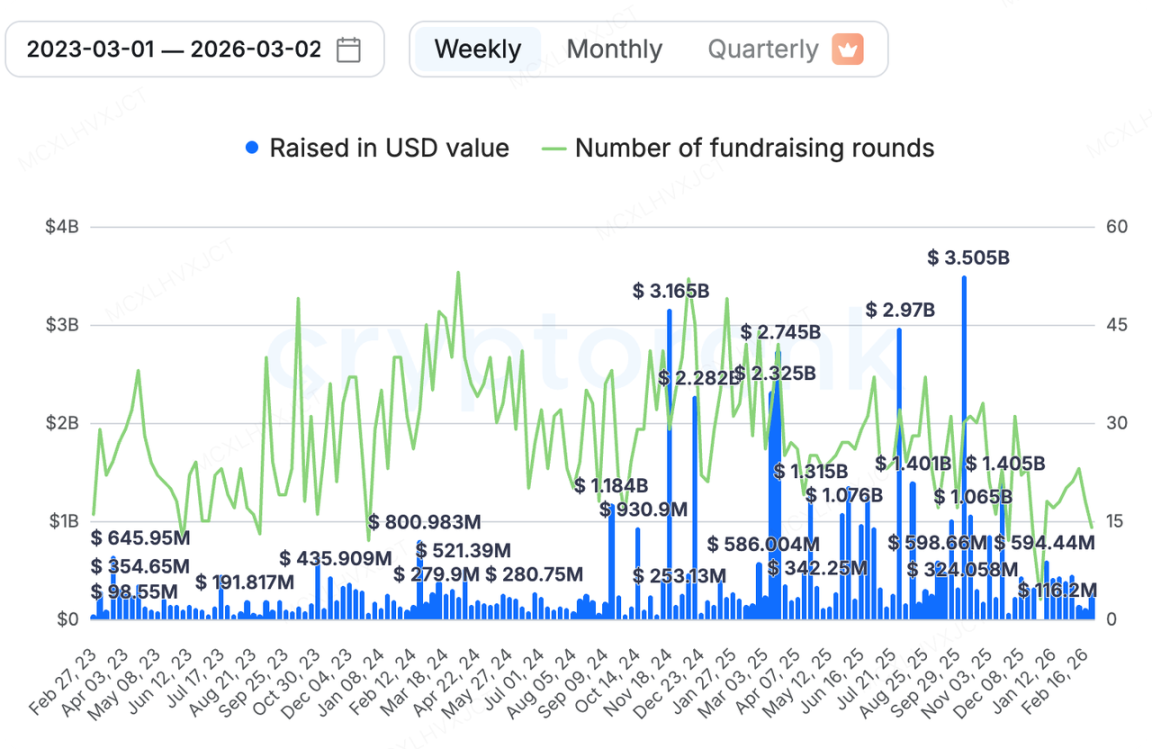
Task: Click the $4B y-axis tick label
Action: tap(61, 227)
